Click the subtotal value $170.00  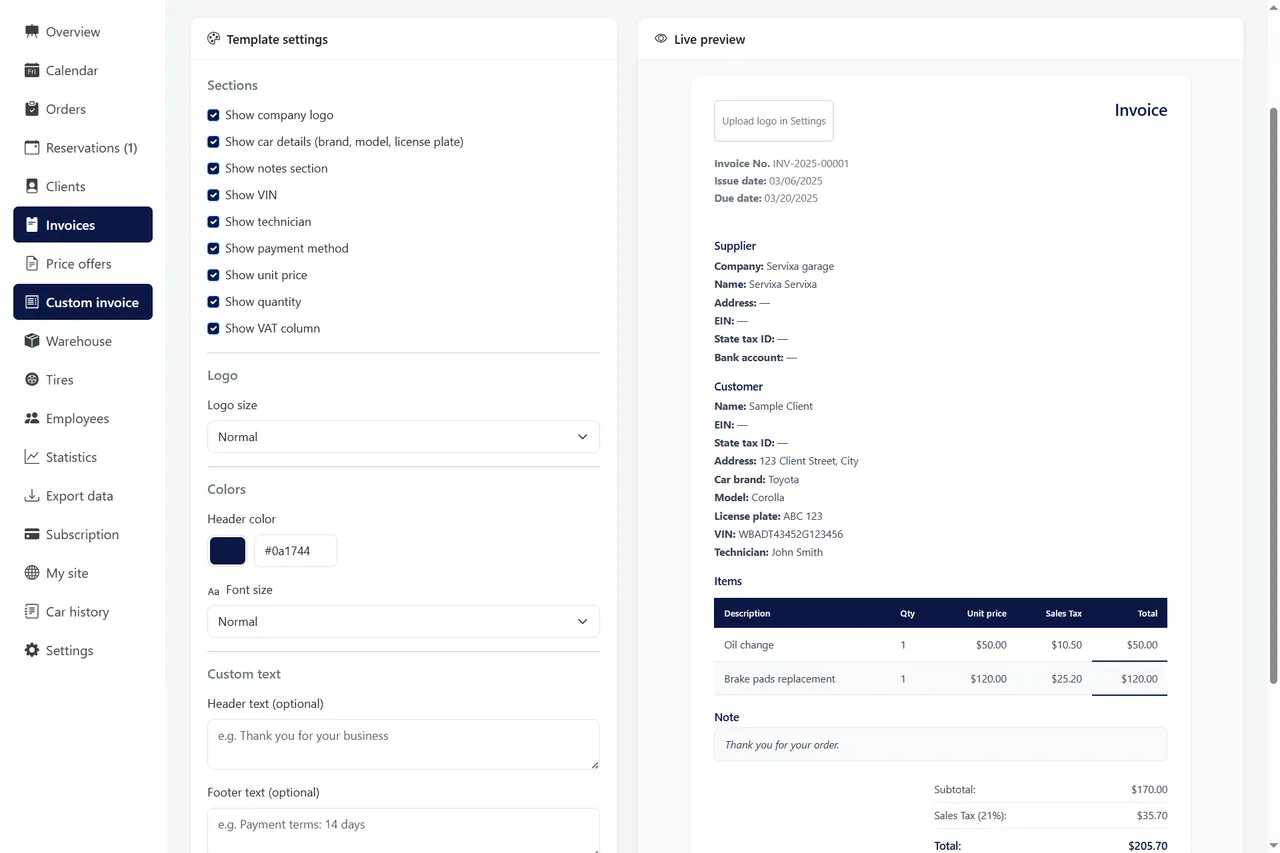(x=1149, y=790)
